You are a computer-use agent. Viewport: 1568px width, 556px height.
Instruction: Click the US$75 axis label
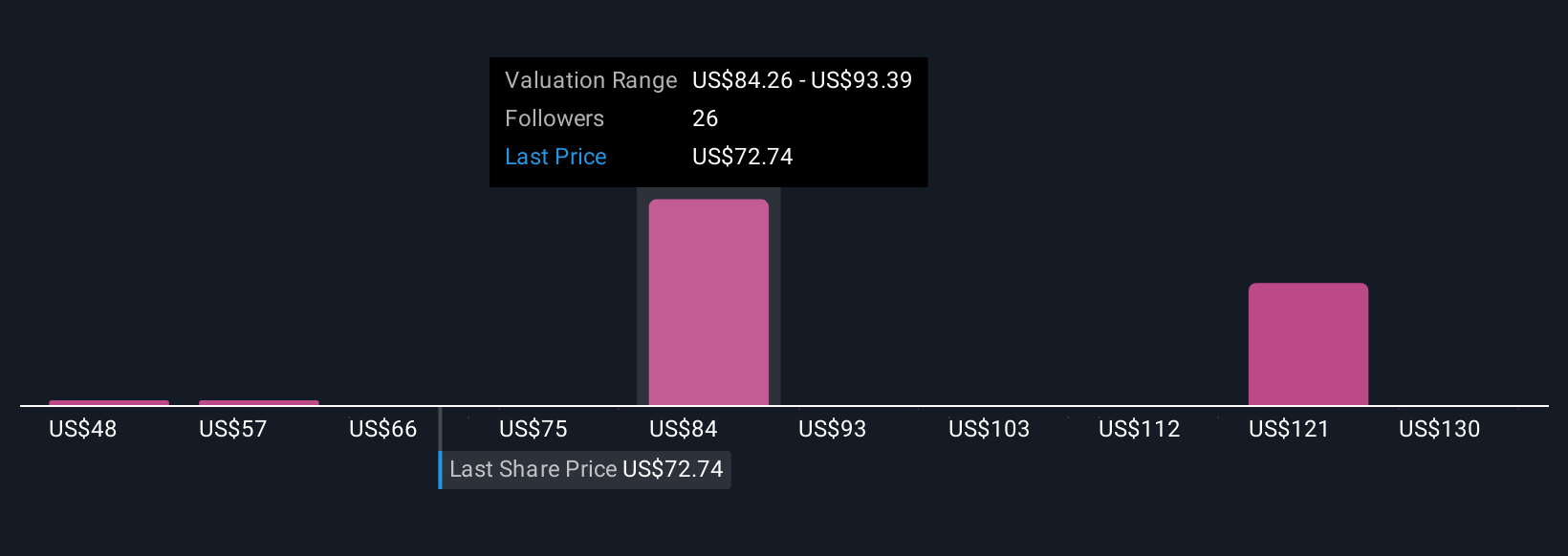point(534,429)
